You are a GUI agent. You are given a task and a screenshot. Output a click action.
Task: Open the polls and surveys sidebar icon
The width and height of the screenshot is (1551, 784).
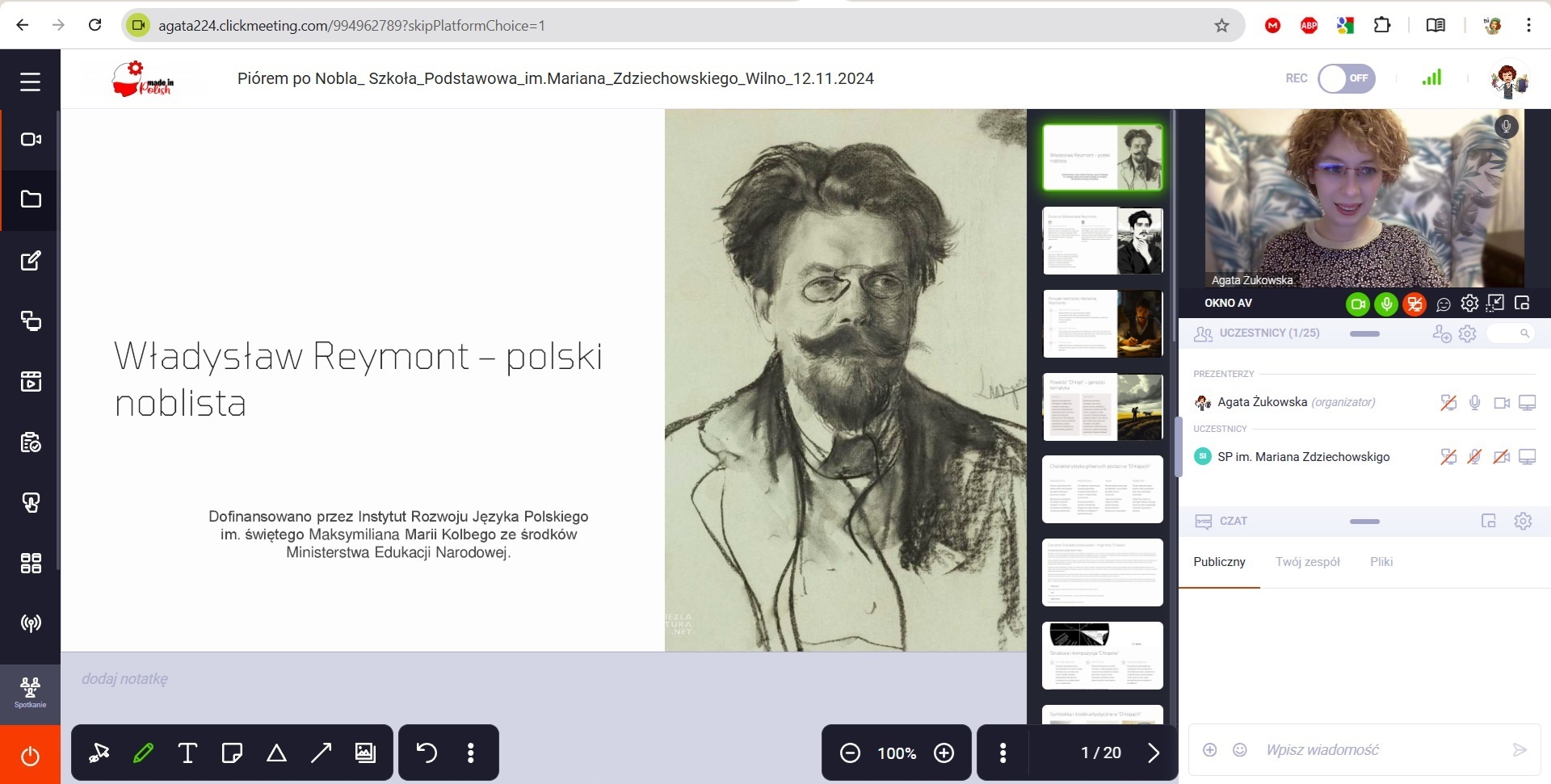(x=30, y=442)
